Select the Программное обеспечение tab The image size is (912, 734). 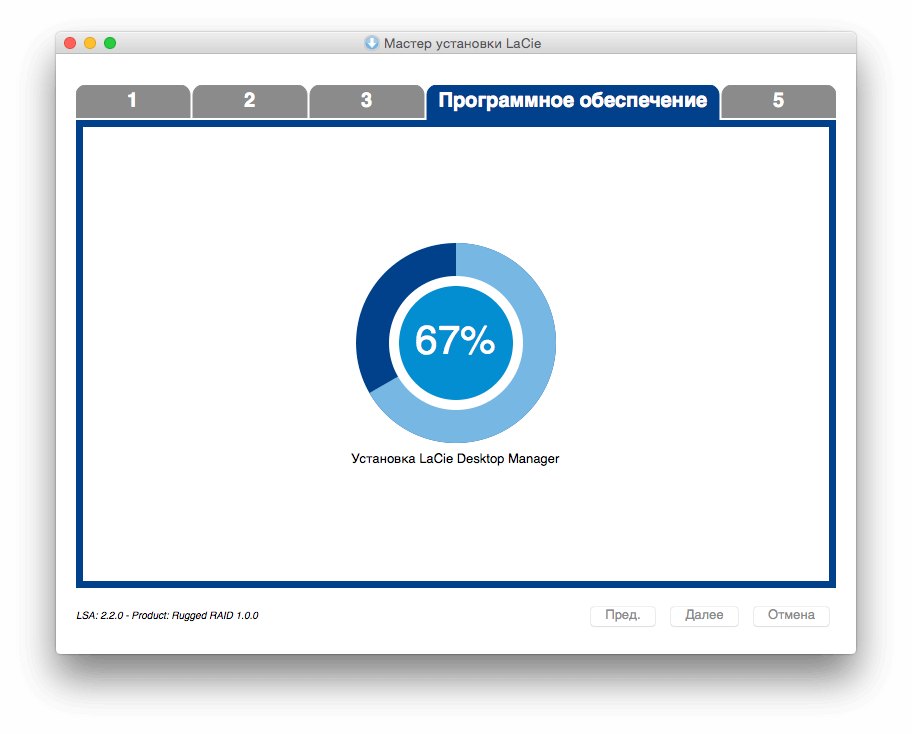click(573, 102)
